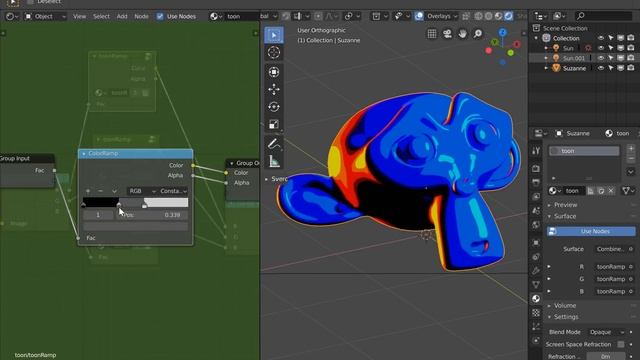Remove material slot with minus button

click(x=631, y=158)
